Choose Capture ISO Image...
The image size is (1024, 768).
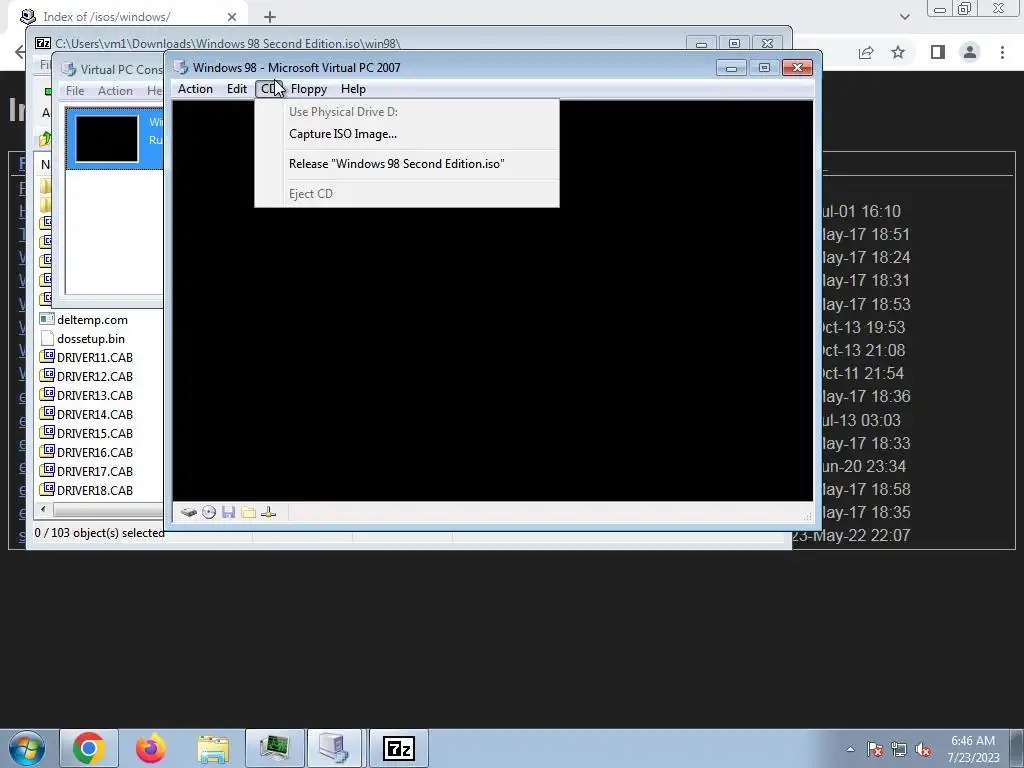[x=342, y=134]
